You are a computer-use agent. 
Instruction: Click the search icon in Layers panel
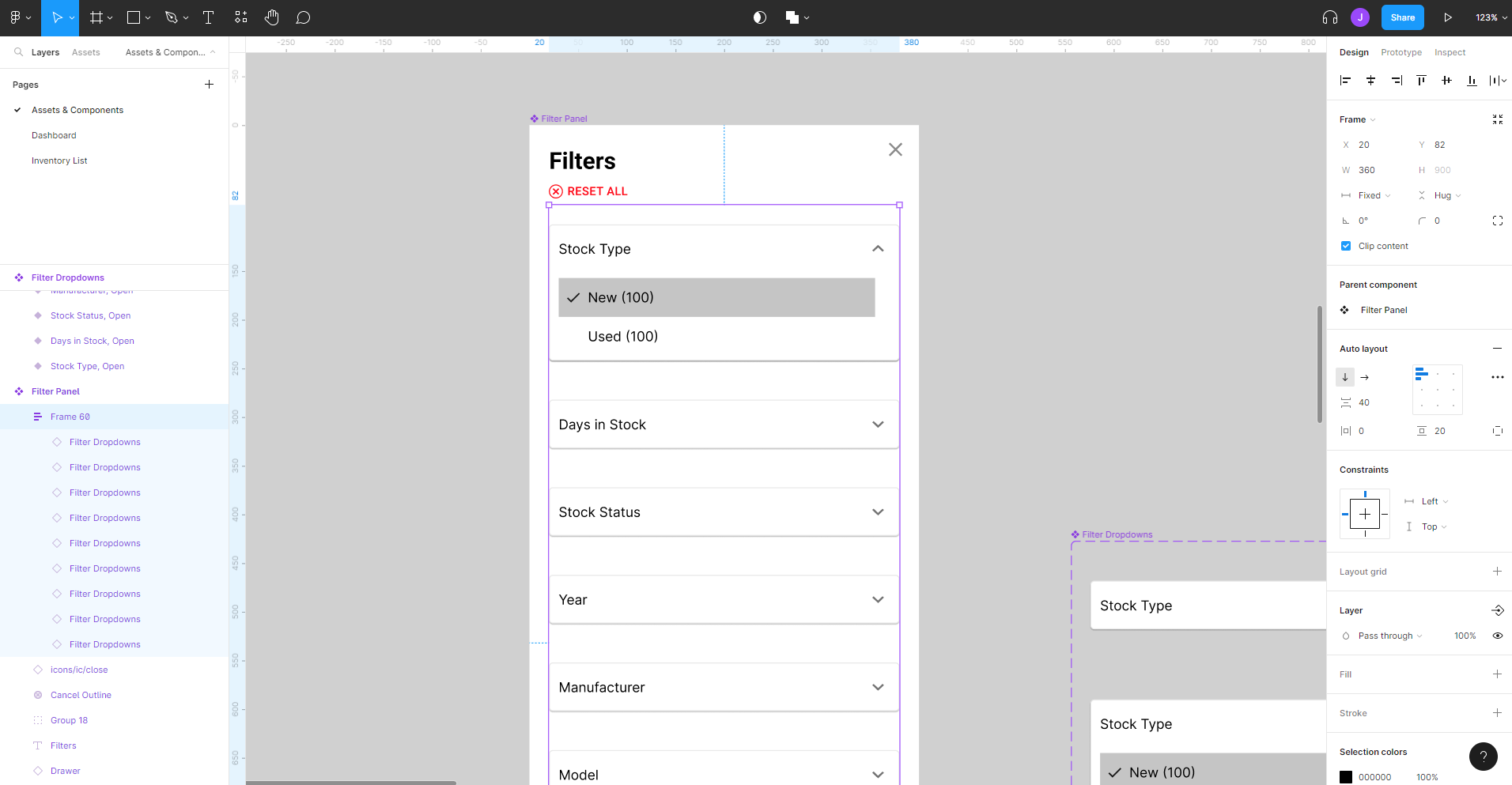pyautogui.click(x=18, y=52)
